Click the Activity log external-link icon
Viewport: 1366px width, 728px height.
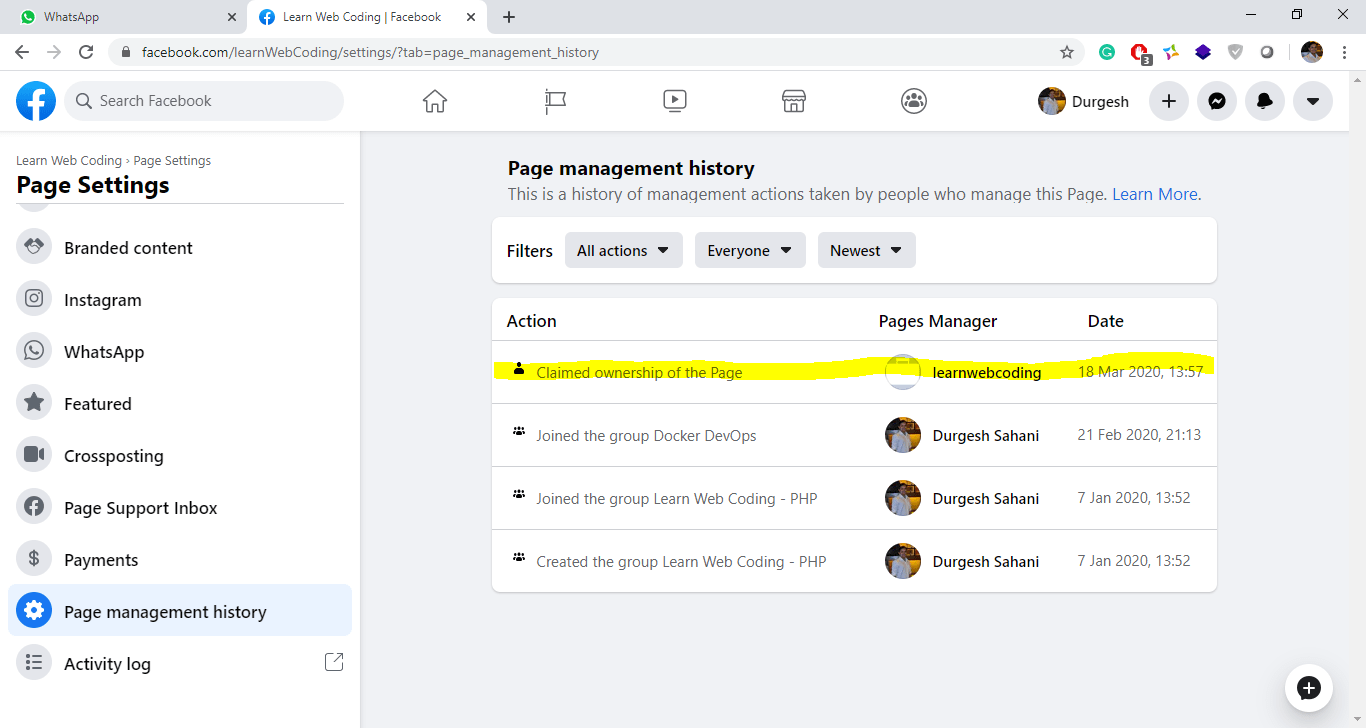tap(334, 662)
